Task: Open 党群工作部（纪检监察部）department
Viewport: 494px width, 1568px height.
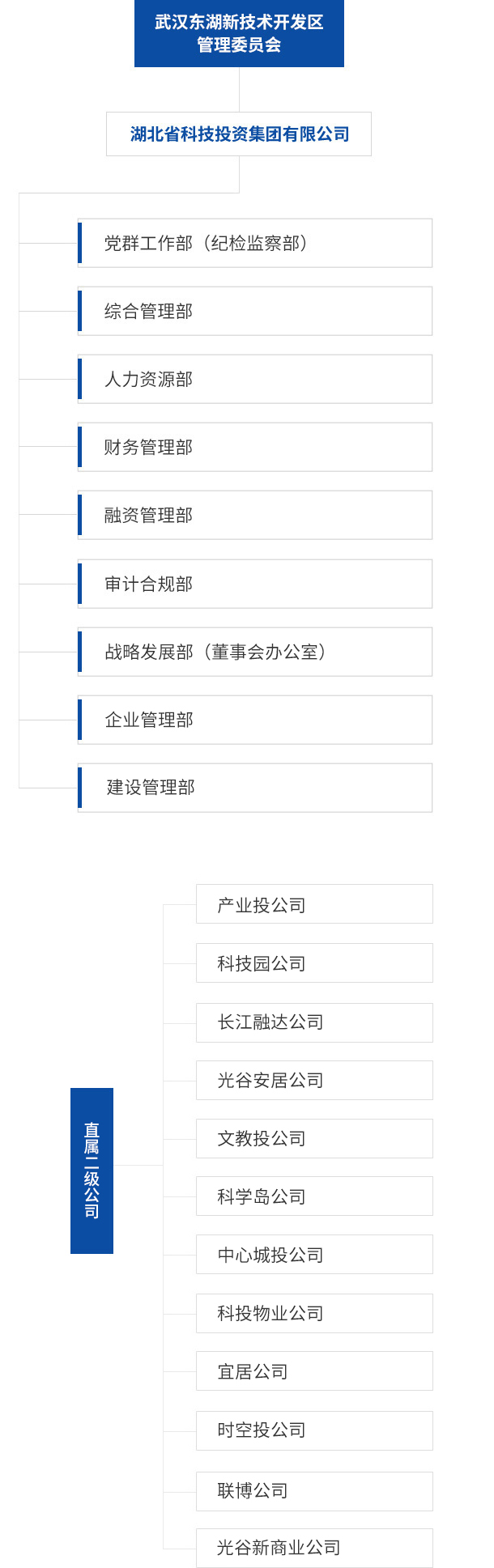Action: tap(255, 243)
